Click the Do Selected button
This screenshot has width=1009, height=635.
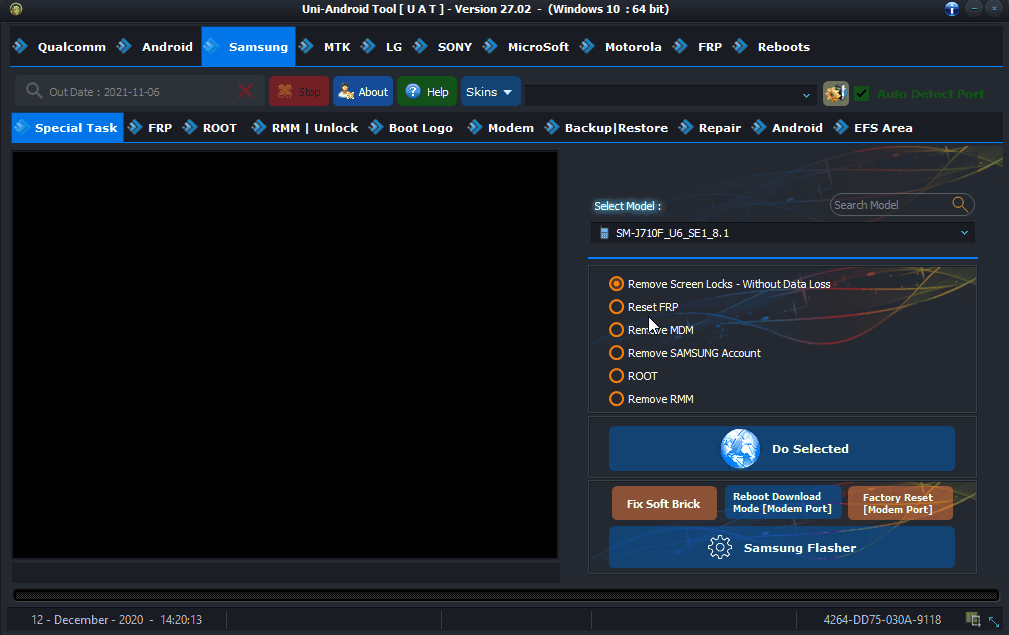pyautogui.click(x=782, y=448)
